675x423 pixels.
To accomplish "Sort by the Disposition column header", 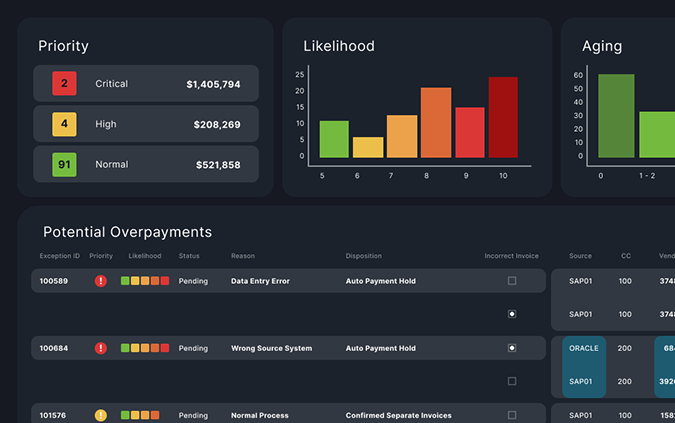I will point(364,256).
